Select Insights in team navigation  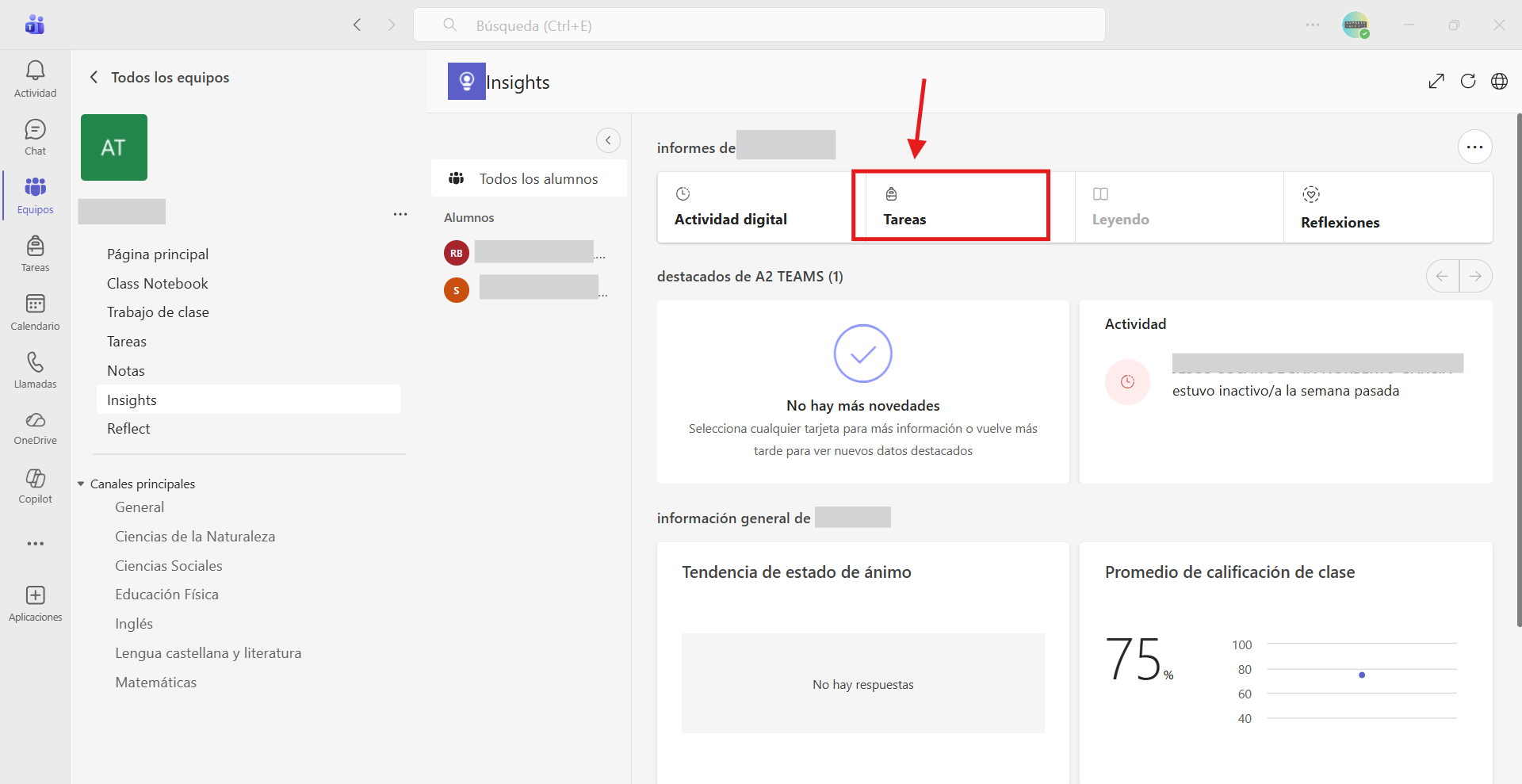pyautogui.click(x=249, y=400)
